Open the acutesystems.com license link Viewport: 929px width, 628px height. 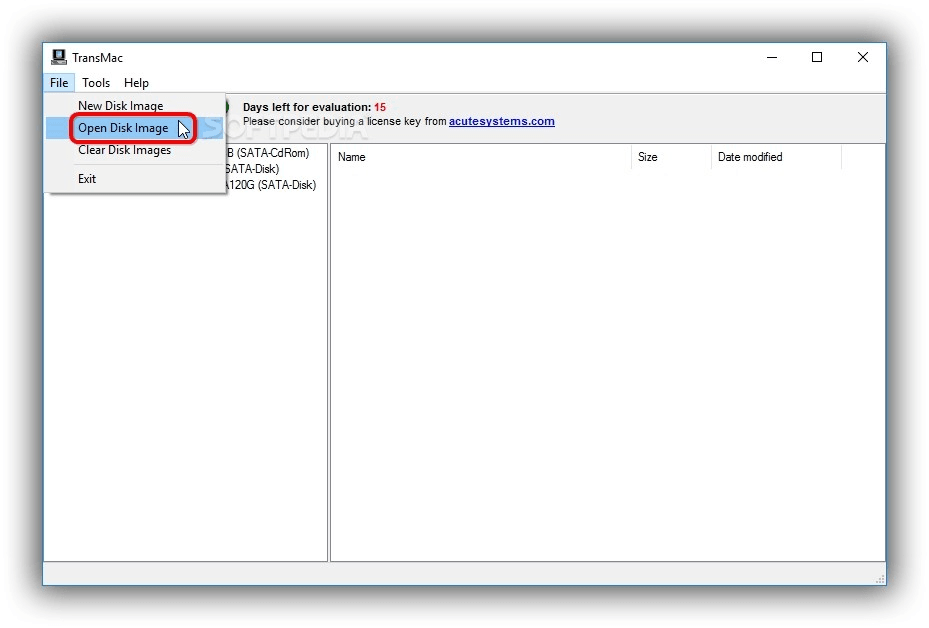click(503, 121)
